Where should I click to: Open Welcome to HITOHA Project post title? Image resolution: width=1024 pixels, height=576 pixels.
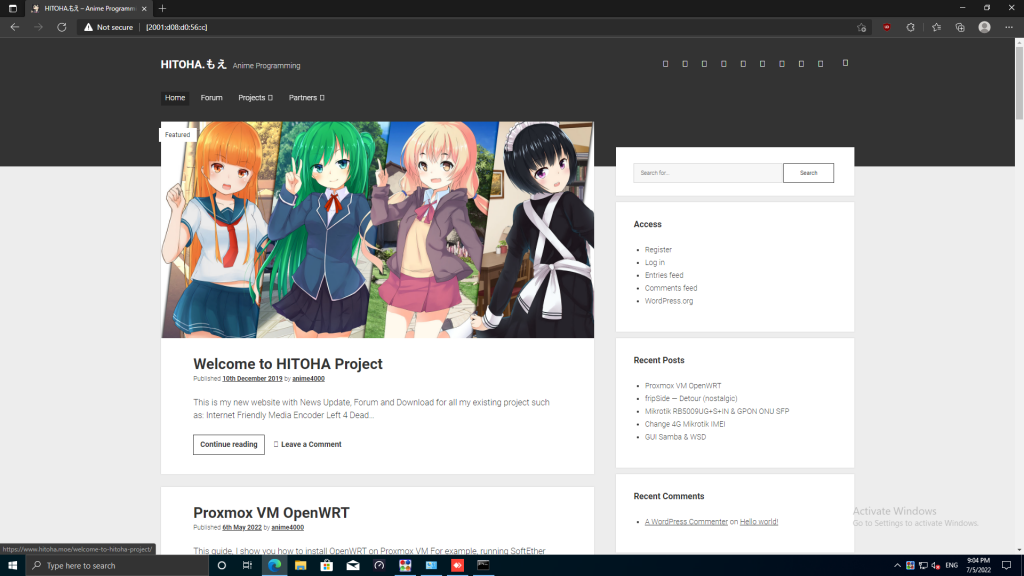click(x=288, y=364)
